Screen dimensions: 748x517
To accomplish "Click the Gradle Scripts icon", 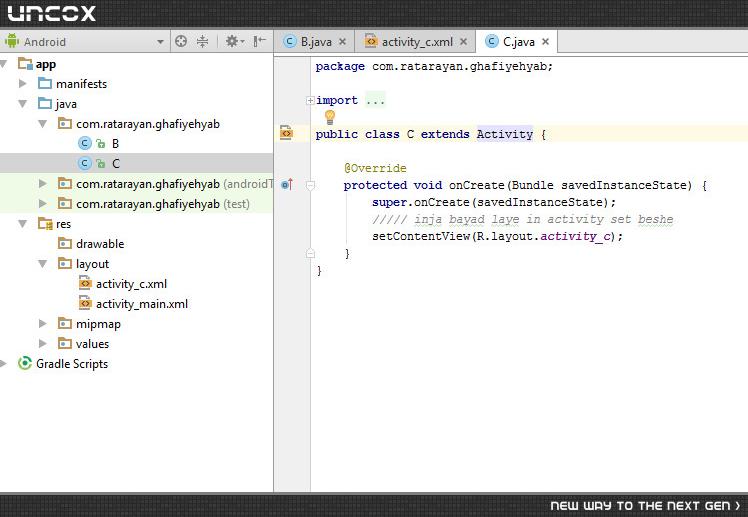I will click(x=25, y=363).
